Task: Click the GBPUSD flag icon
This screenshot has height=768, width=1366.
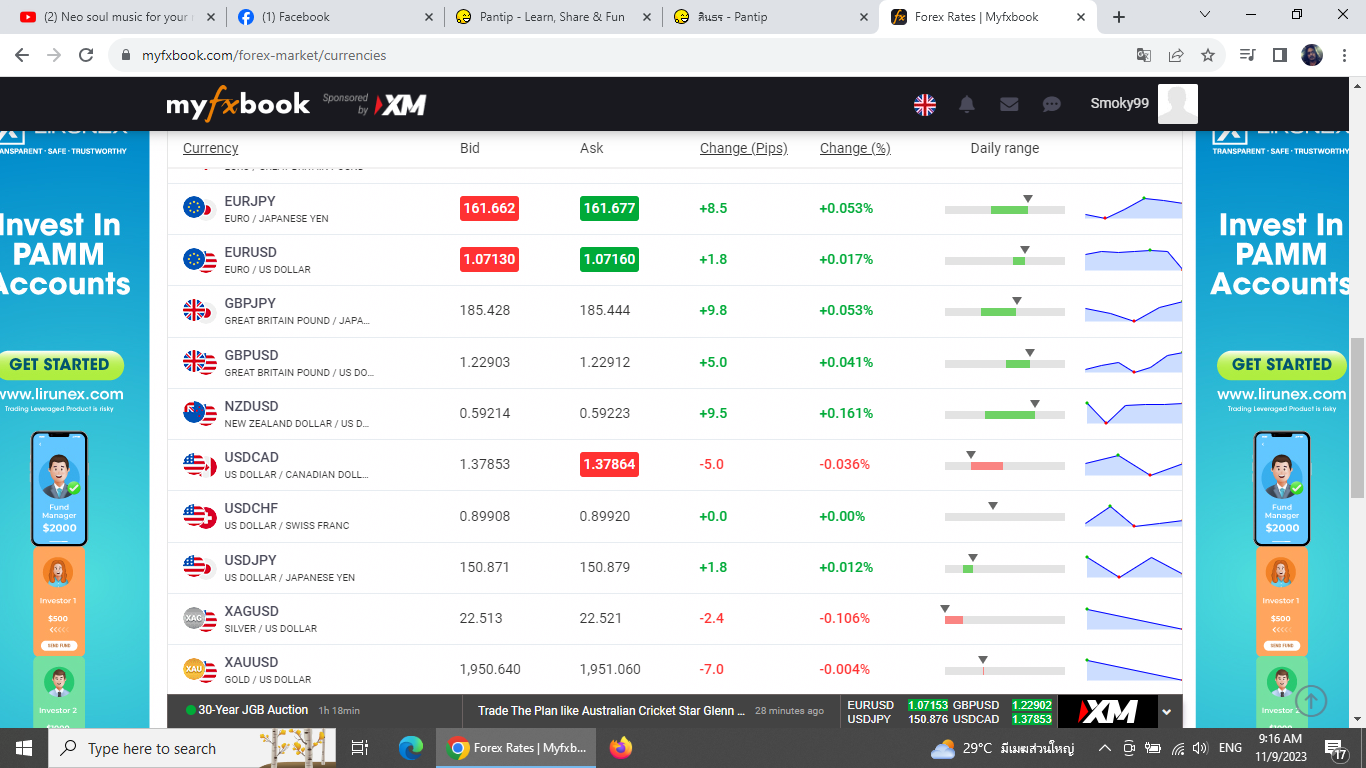Action: pos(198,362)
